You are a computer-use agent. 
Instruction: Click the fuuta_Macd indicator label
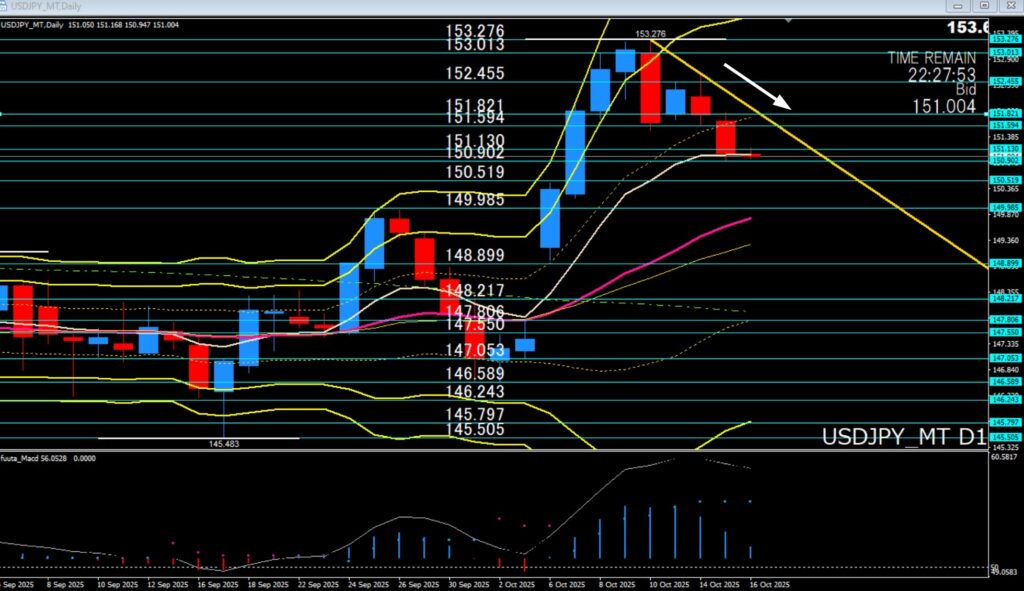[x=25, y=455]
